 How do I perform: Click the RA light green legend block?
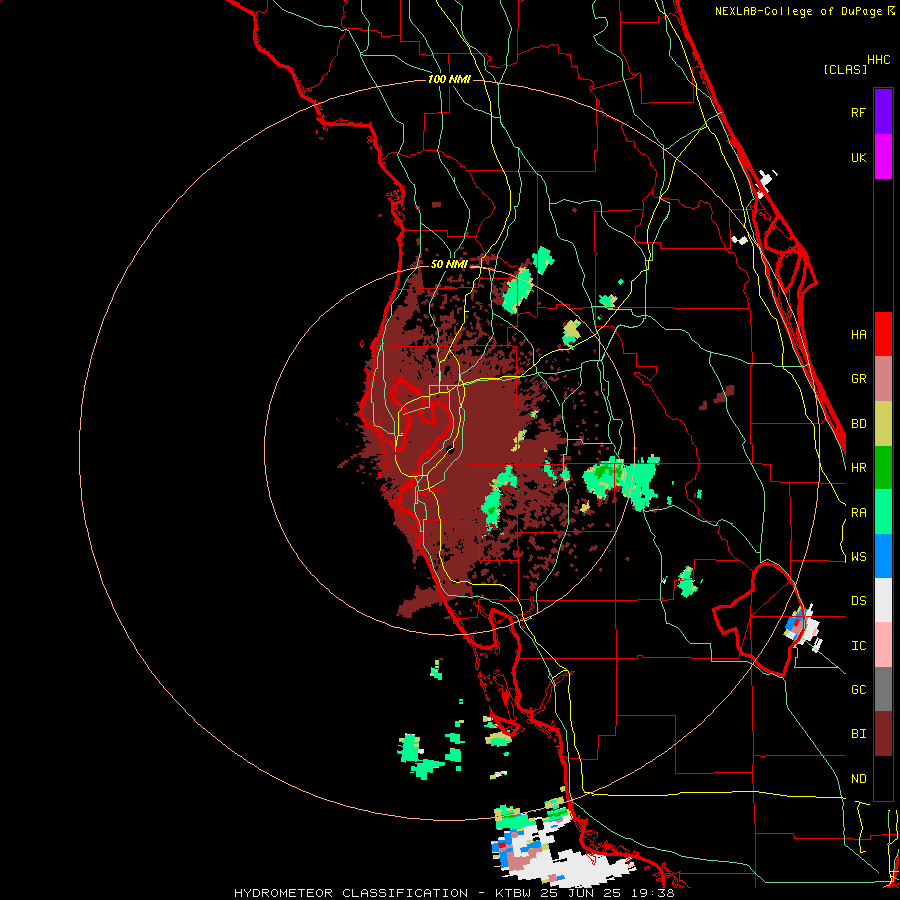(883, 512)
